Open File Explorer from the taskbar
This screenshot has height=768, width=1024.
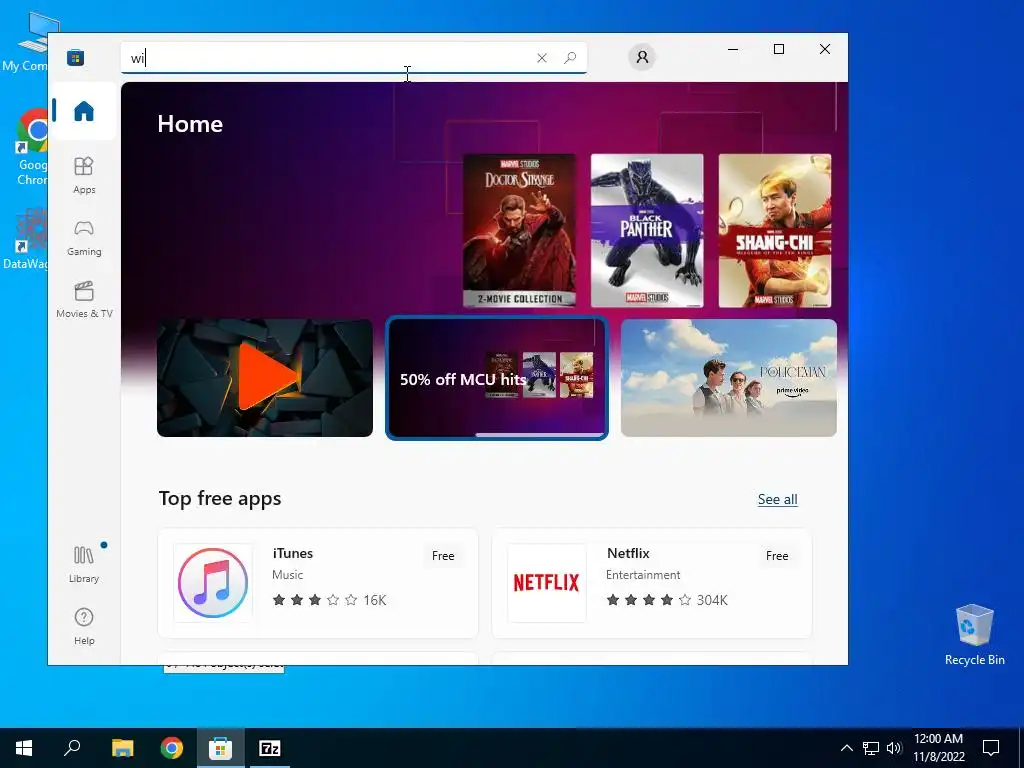click(122, 748)
